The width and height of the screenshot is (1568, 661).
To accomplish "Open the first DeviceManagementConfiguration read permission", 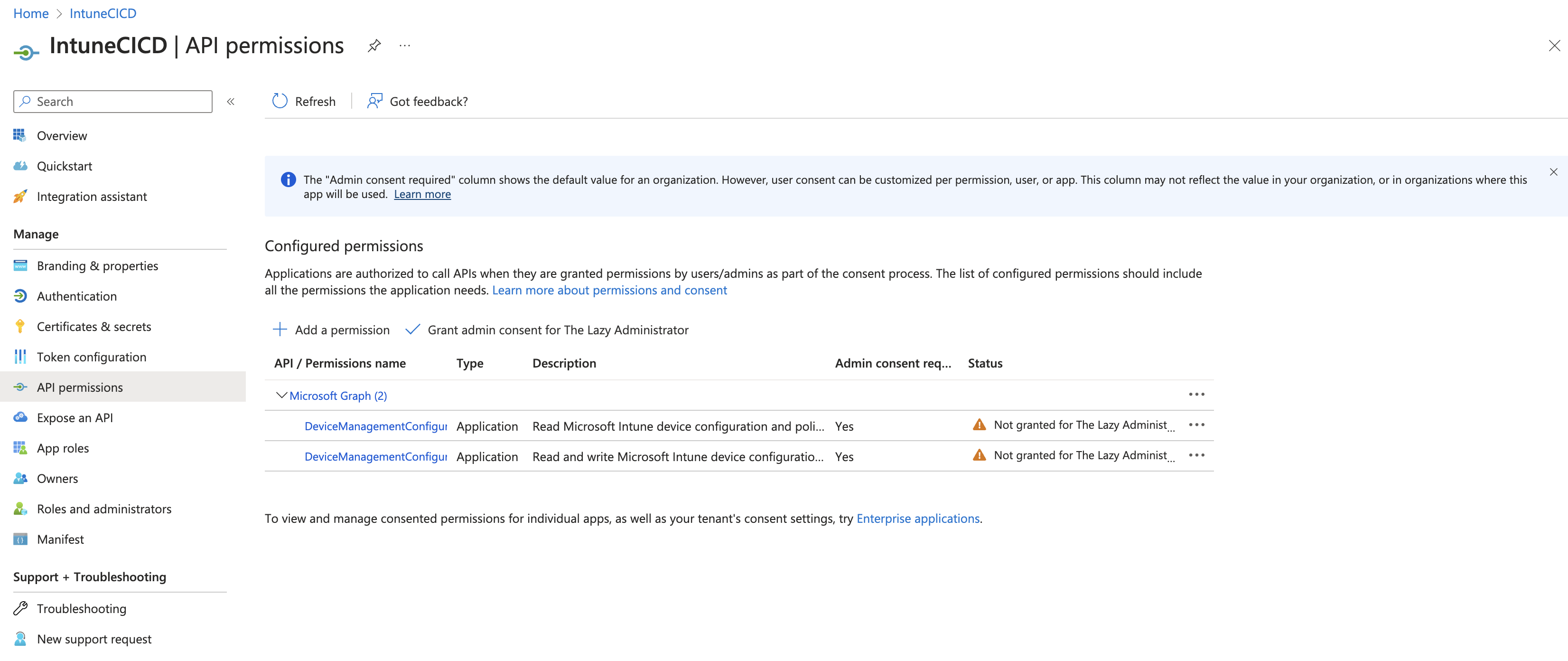I will coord(375,426).
